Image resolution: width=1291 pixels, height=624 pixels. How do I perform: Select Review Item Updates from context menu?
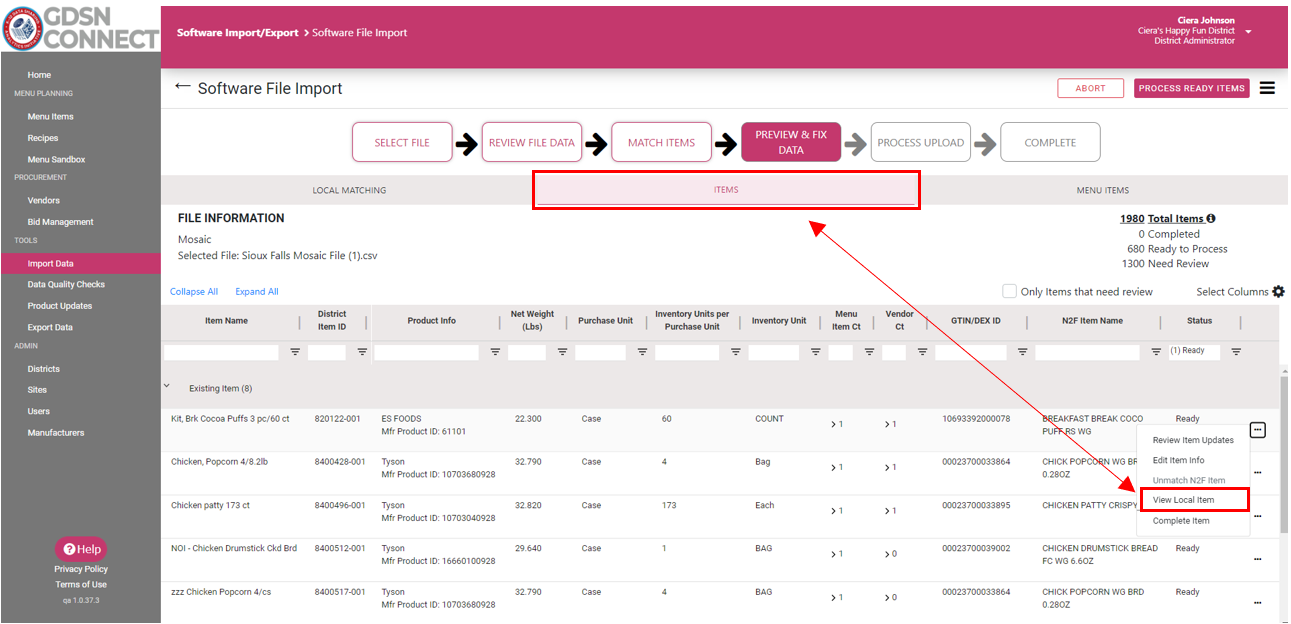[x=1193, y=440]
